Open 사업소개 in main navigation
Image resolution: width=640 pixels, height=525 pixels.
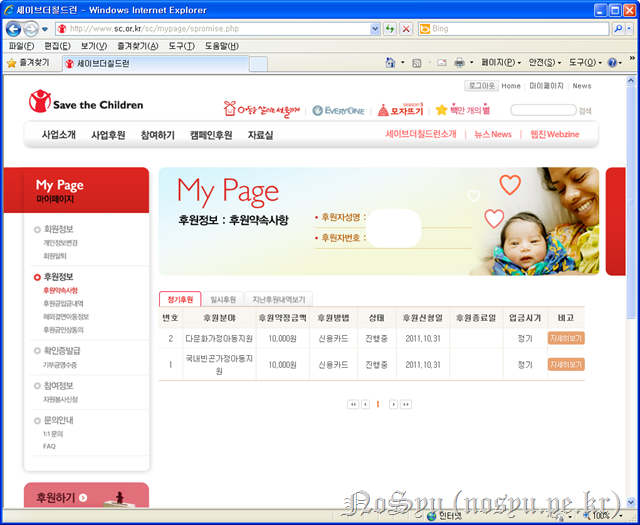[x=58, y=134]
